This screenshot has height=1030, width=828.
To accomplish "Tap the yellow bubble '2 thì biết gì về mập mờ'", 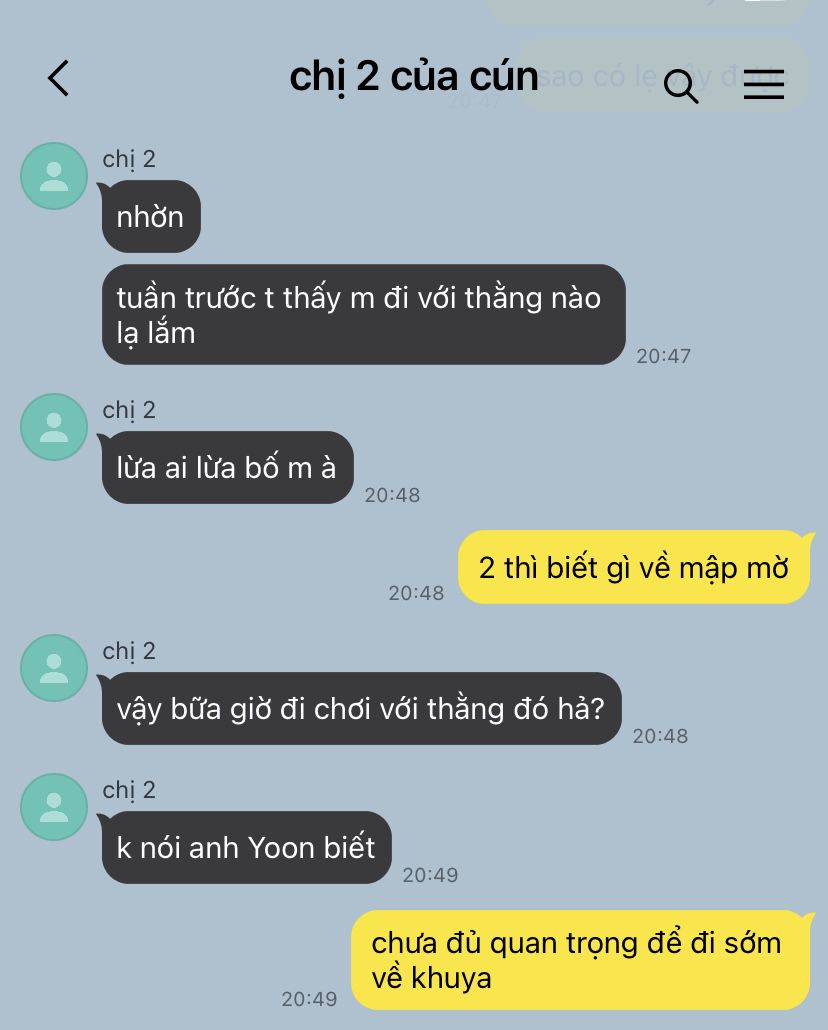I will coord(633,568).
